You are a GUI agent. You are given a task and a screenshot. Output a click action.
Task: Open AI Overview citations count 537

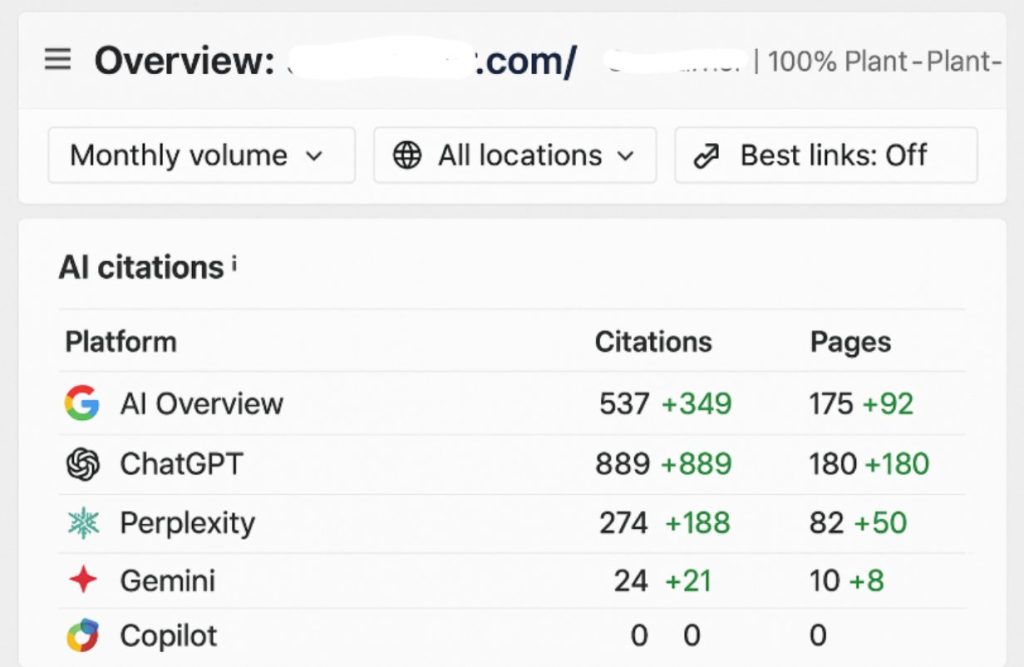click(x=624, y=404)
